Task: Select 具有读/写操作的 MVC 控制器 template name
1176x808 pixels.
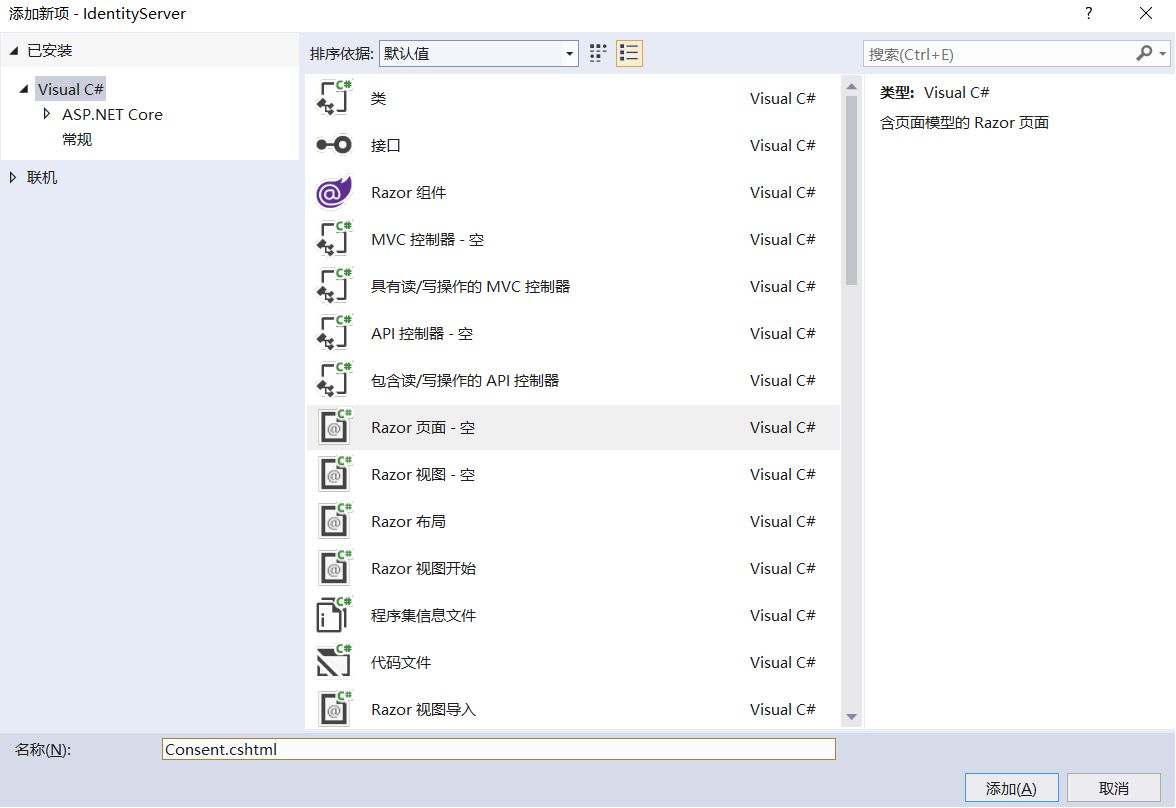Action: (470, 287)
